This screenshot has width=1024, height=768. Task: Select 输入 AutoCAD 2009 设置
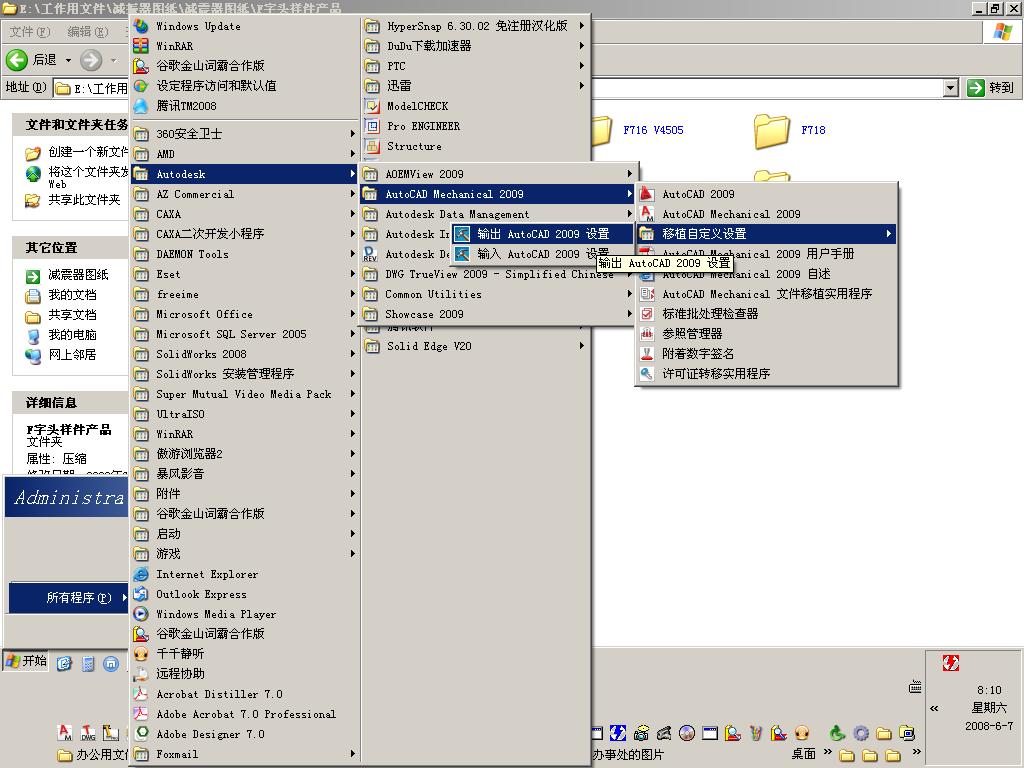point(542,254)
